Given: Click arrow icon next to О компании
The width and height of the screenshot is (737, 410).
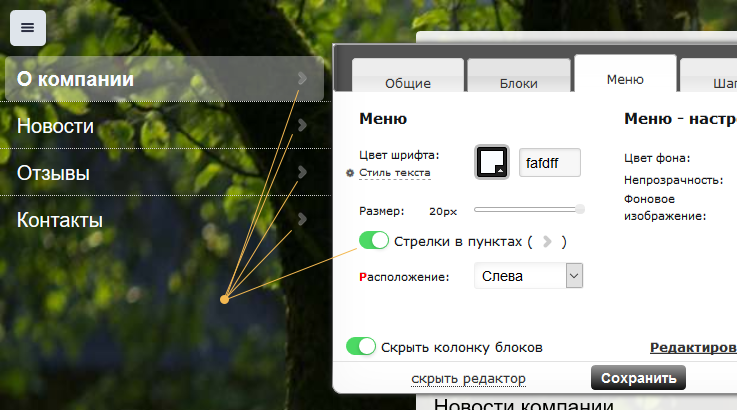Looking at the screenshot, I should [302, 79].
